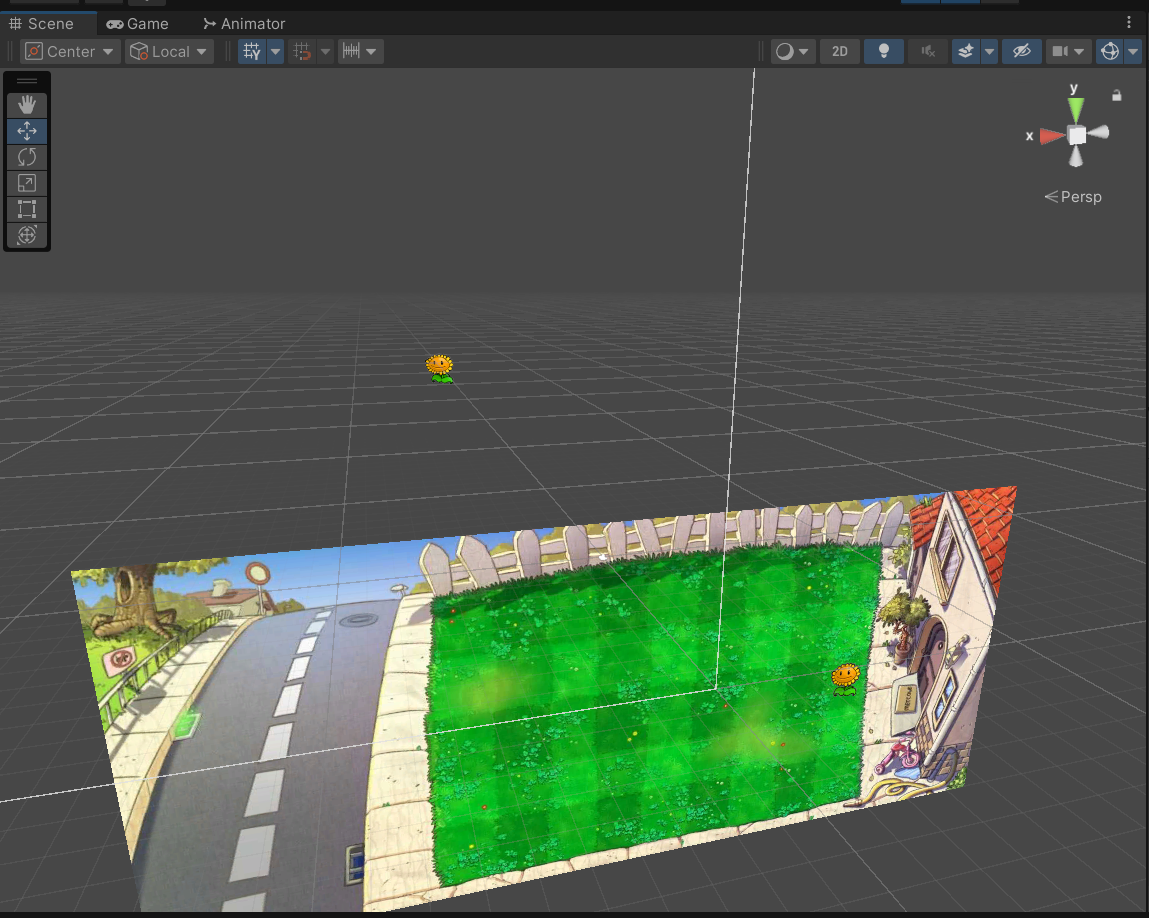The height and width of the screenshot is (918, 1149).
Task: Select the Hand view tool
Action: 27,105
